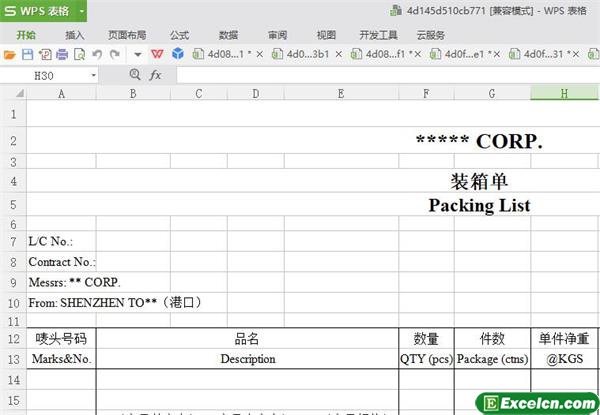The width and height of the screenshot is (600, 415).
Task: Go to the 视图 ribbon tab
Action: coord(326,36)
